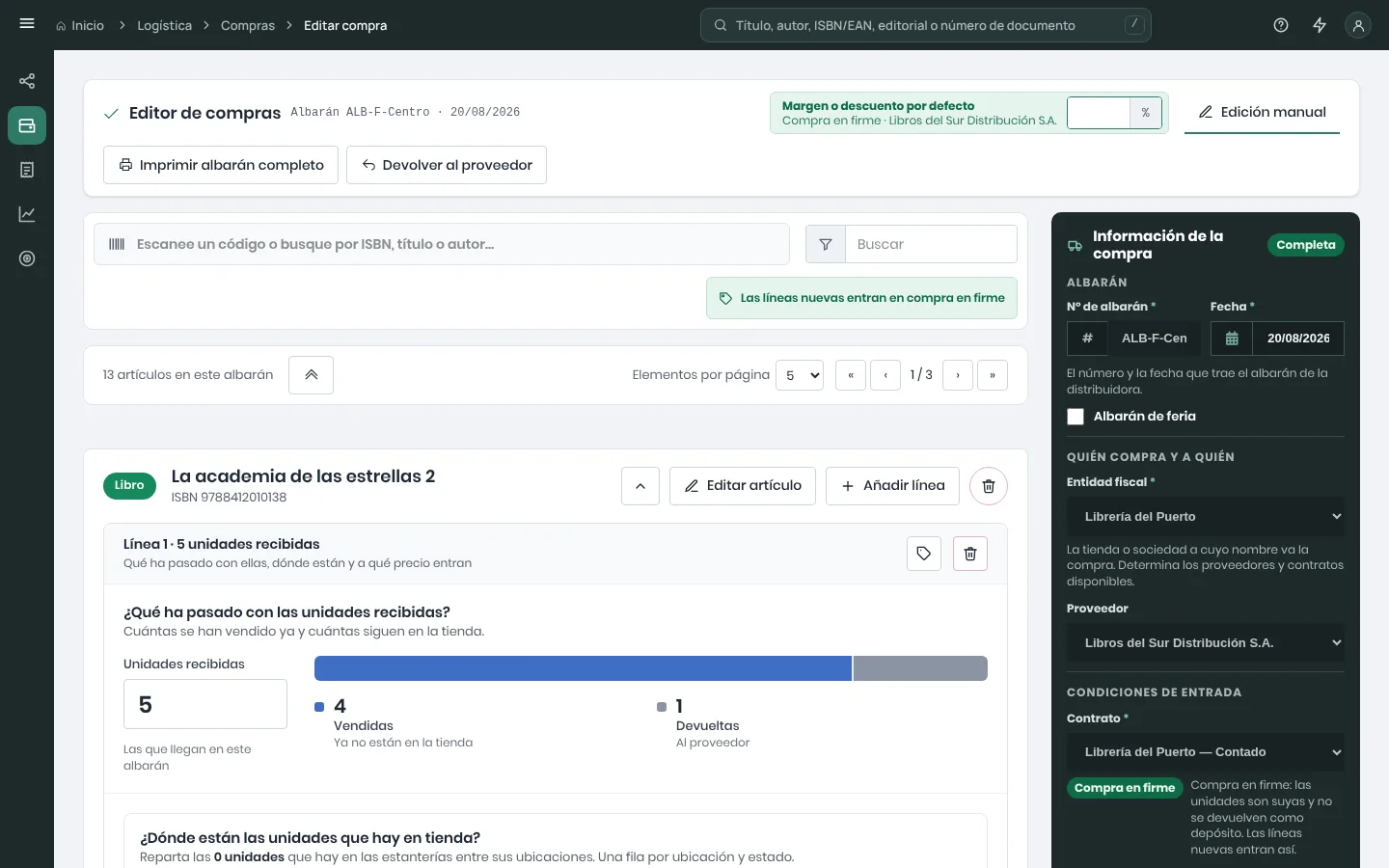This screenshot has width=1389, height=868.
Task: Open the Proveedor dropdown
Action: click(1206, 643)
